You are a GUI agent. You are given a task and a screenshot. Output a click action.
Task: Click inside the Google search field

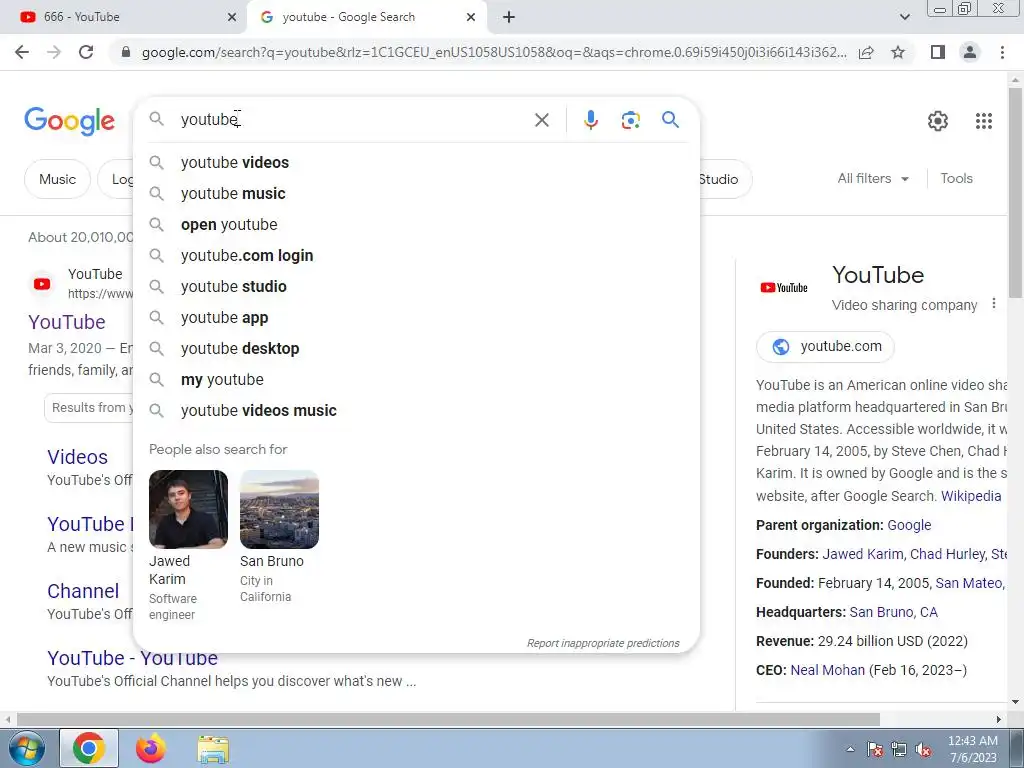pyautogui.click(x=353, y=120)
